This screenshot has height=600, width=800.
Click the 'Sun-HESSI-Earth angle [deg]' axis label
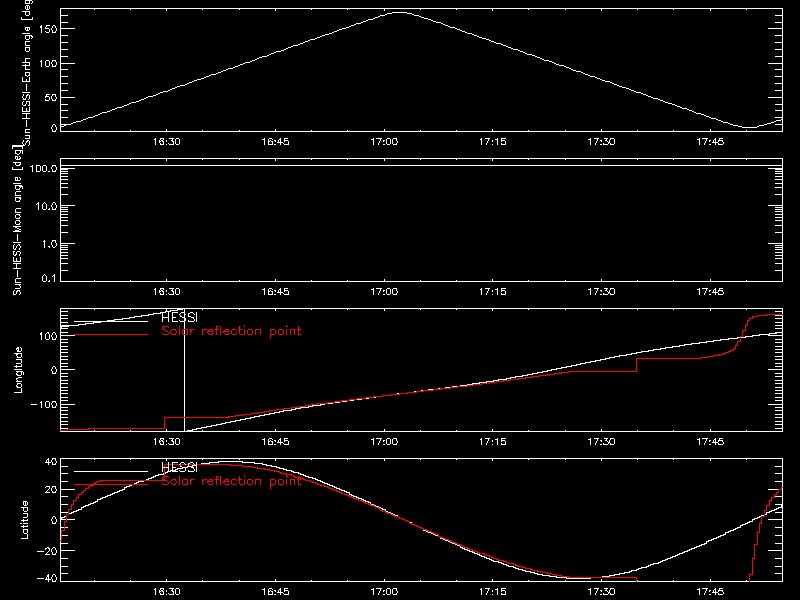27,73
